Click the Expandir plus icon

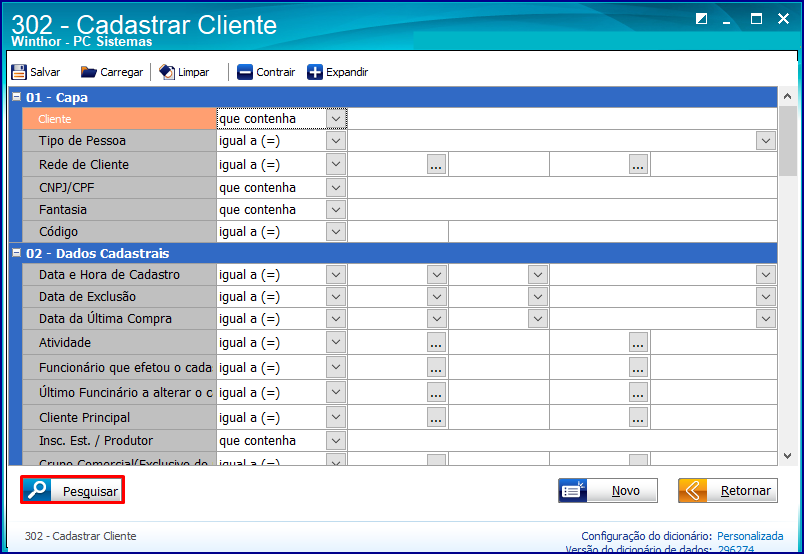pyautogui.click(x=315, y=72)
